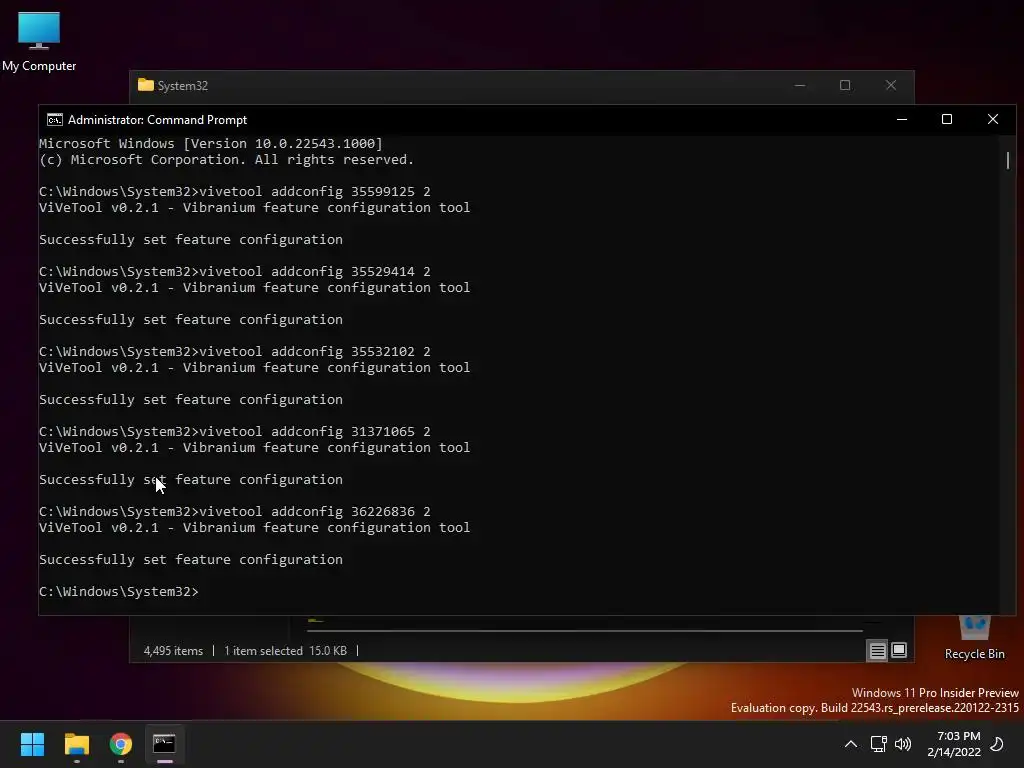This screenshot has width=1024, height=768.
Task: Click the System32 folder icon in title bar
Action: pyautogui.click(x=146, y=86)
